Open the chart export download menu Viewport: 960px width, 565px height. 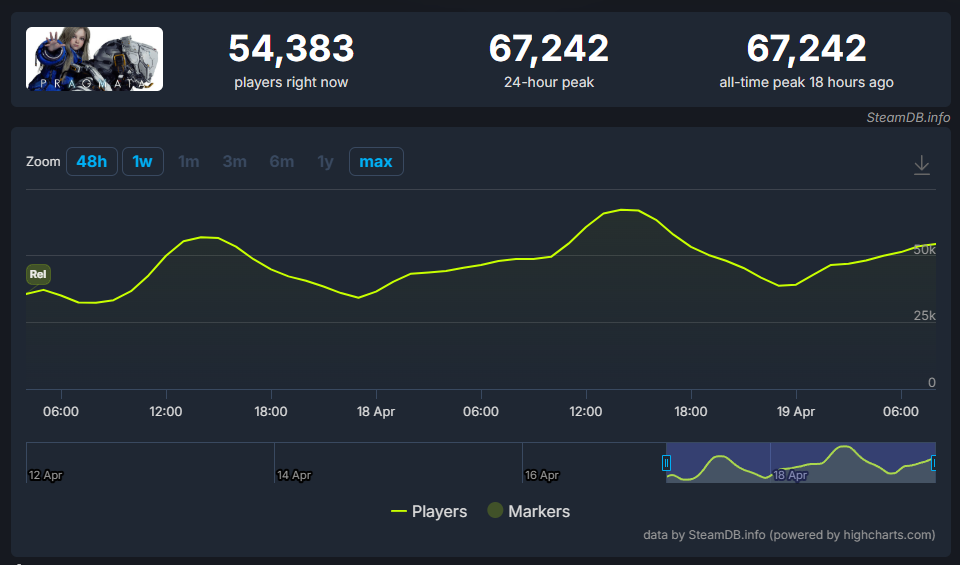point(922,165)
